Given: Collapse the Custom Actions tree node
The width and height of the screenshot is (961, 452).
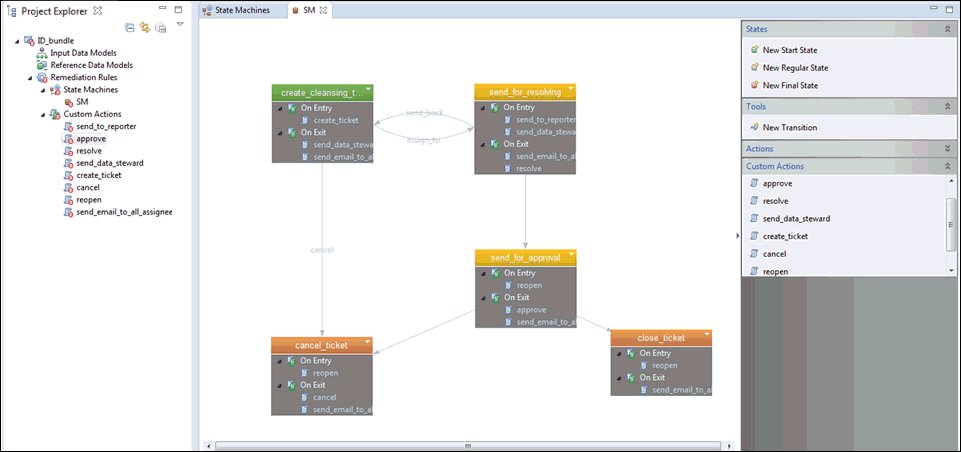Looking at the screenshot, I should click(43, 115).
